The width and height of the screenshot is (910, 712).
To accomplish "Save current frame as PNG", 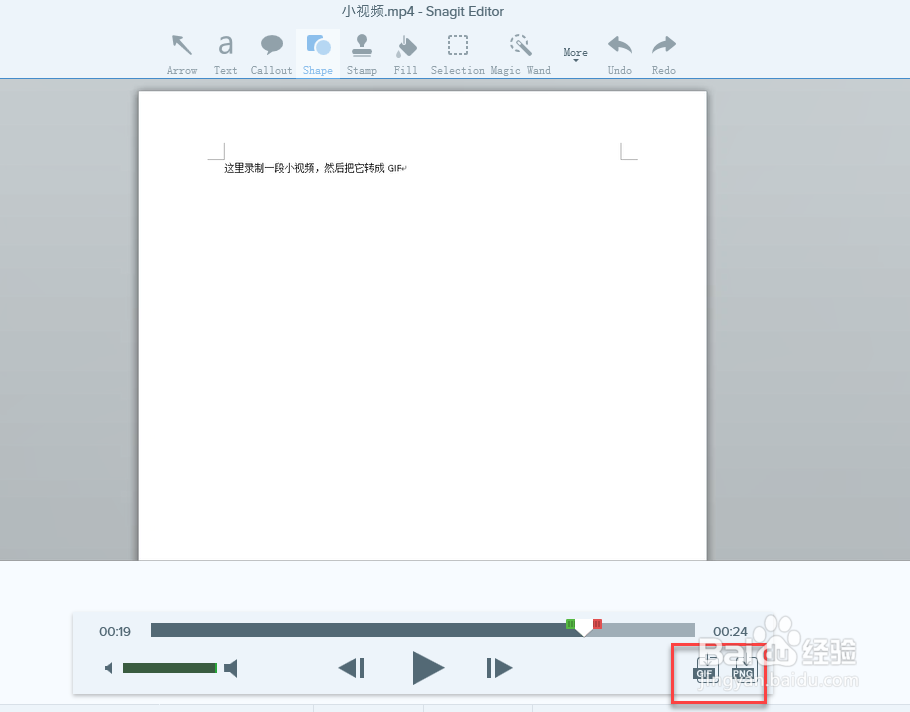I will pos(744,667).
